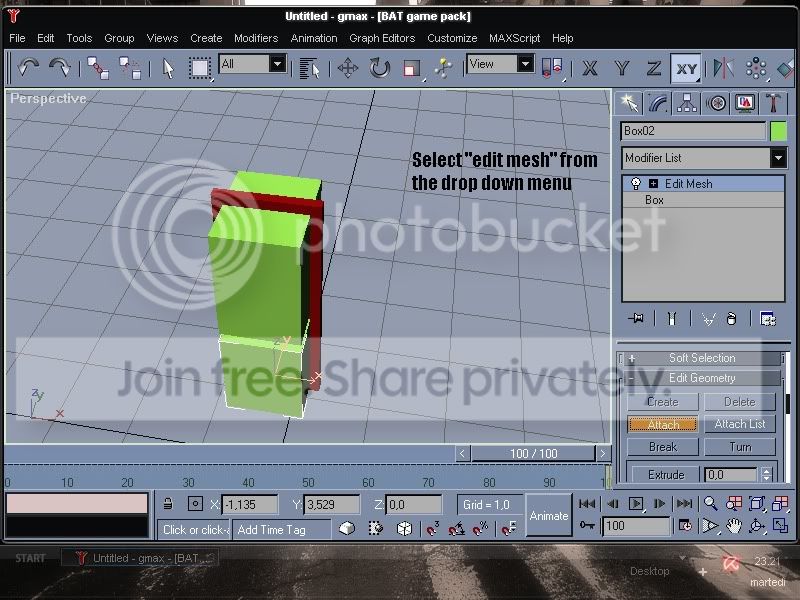Click the Unlink Selection tool
The height and width of the screenshot is (600, 800).
(130, 68)
